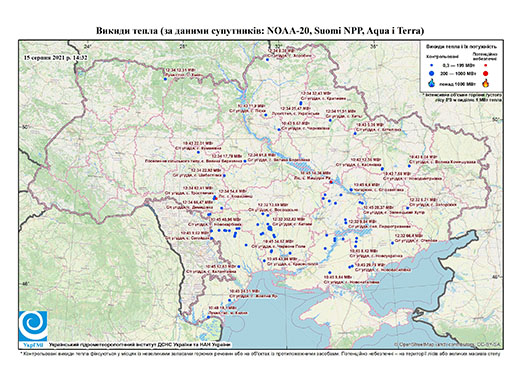This screenshot has width=520, height=368.
Task: Select the large blue circle legend symbol
Action: (432, 73)
